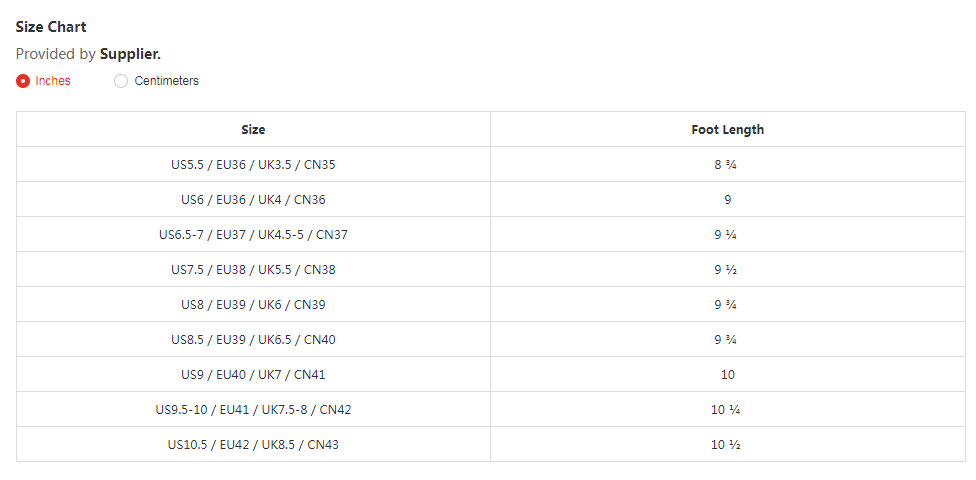Select the 10 ½ foot length value
Viewport: 976px width, 480px height.
[727, 445]
